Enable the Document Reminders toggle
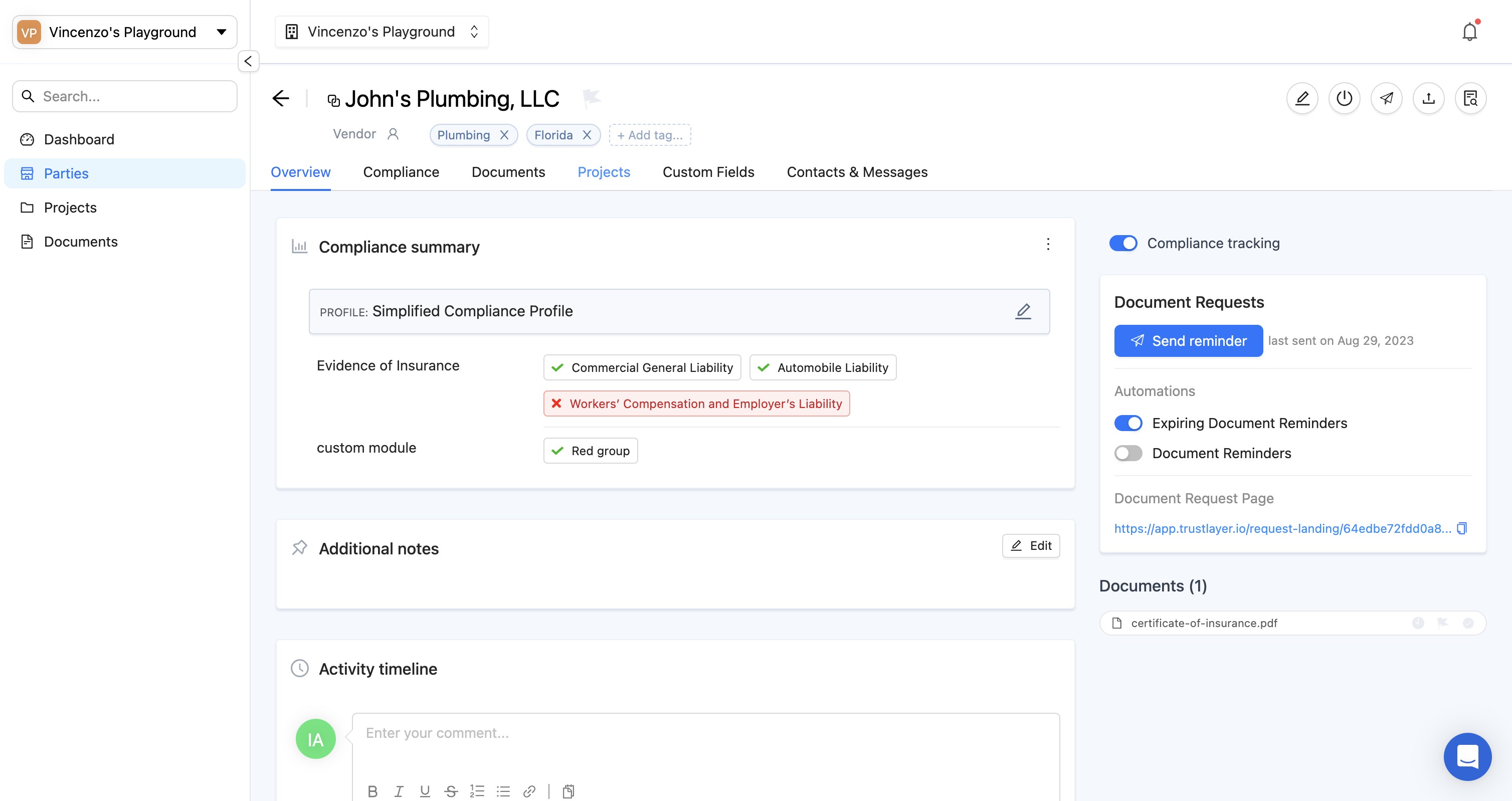This screenshot has width=1512, height=801. pyautogui.click(x=1127, y=453)
